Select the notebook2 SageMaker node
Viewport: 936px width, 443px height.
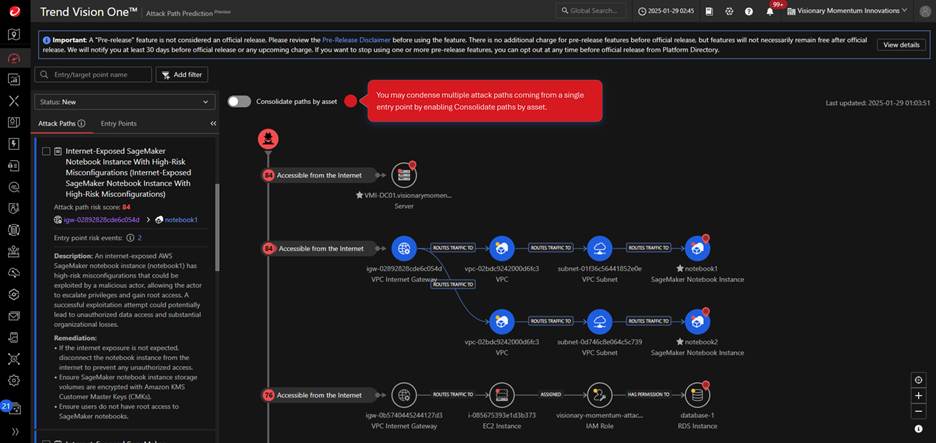[x=697, y=321]
